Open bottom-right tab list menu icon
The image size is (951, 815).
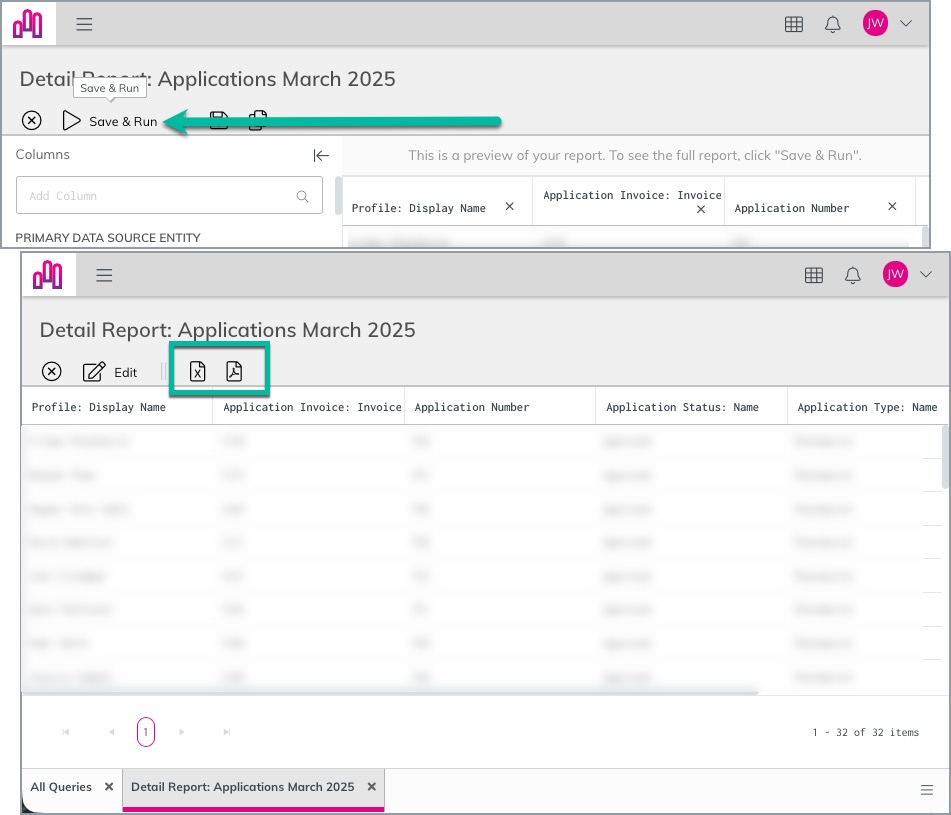926,790
